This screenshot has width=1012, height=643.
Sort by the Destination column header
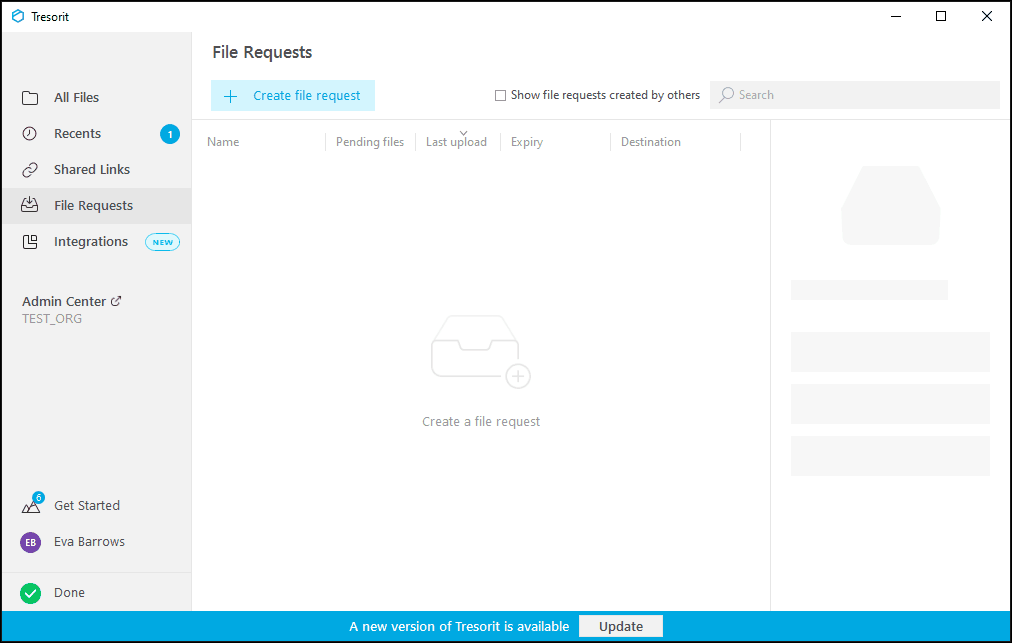coord(651,142)
